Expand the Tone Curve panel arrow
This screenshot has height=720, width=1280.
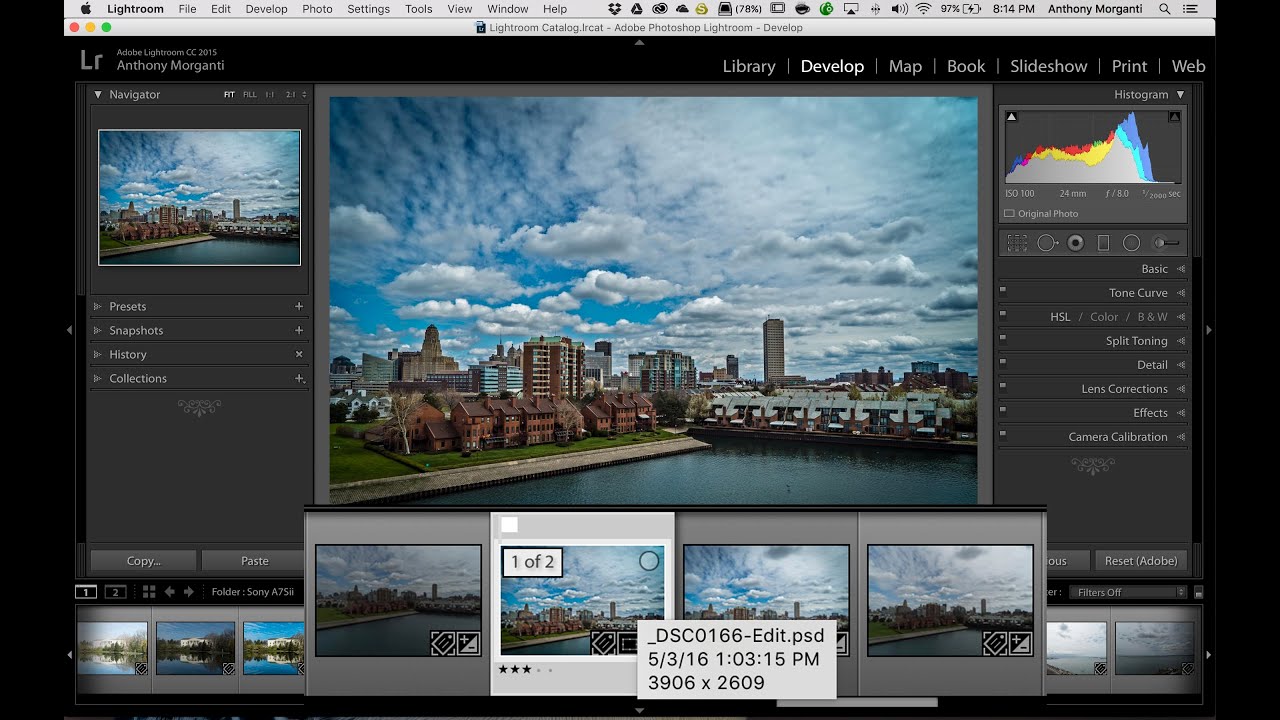pos(1181,293)
